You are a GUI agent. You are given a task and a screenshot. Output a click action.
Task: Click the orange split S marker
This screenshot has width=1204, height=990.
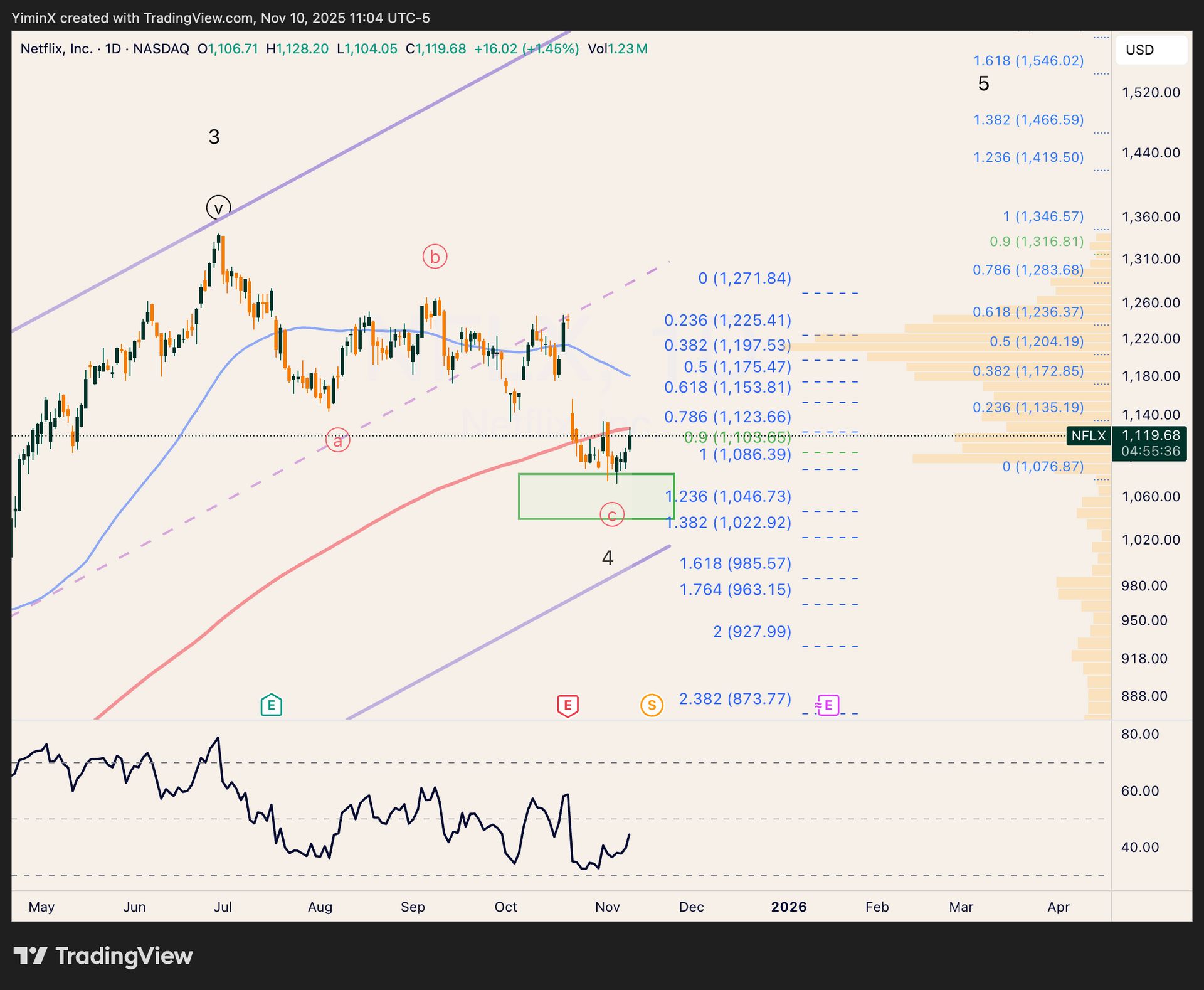click(x=652, y=705)
